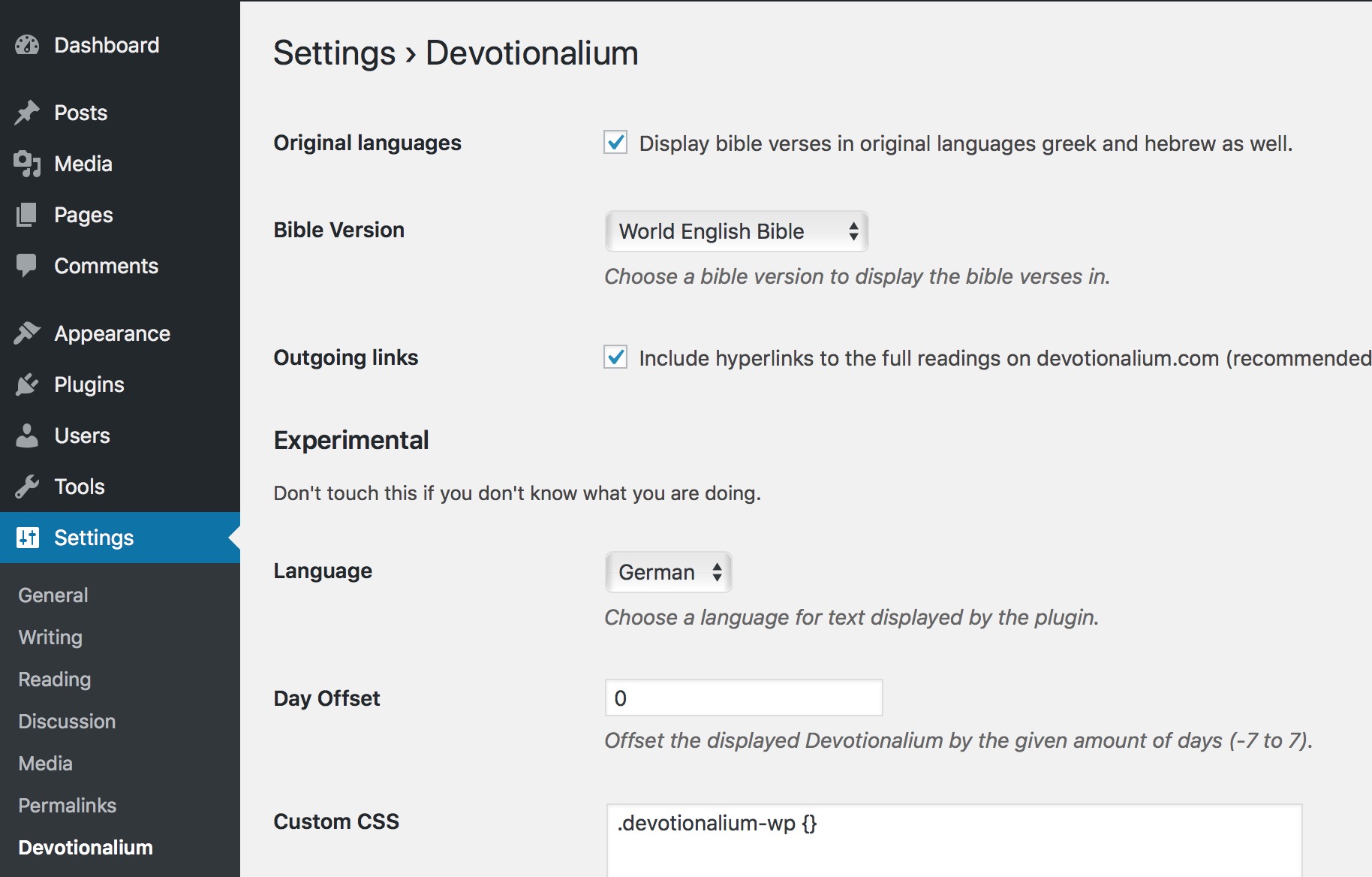Click the 'Include hyperlinks to the full readings' label
Image resolution: width=1372 pixels, height=877 pixels.
[1006, 358]
